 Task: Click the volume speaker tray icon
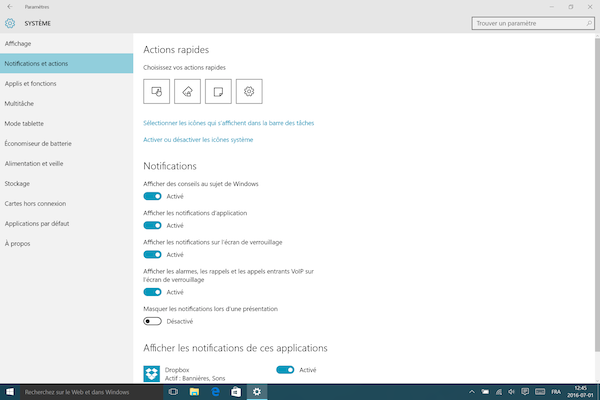coord(512,392)
